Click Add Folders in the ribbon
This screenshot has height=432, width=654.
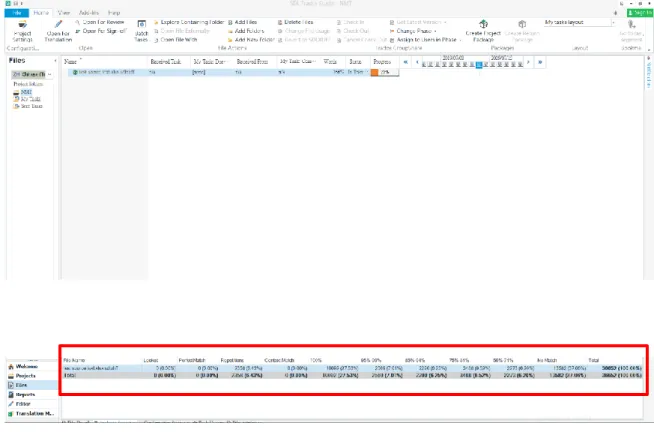coord(246,31)
